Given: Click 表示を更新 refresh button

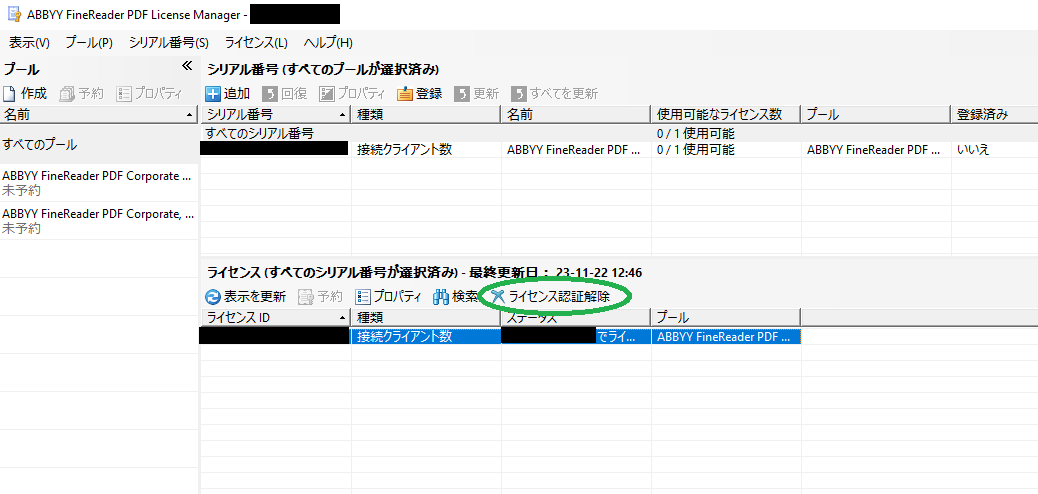Looking at the screenshot, I should 246,297.
